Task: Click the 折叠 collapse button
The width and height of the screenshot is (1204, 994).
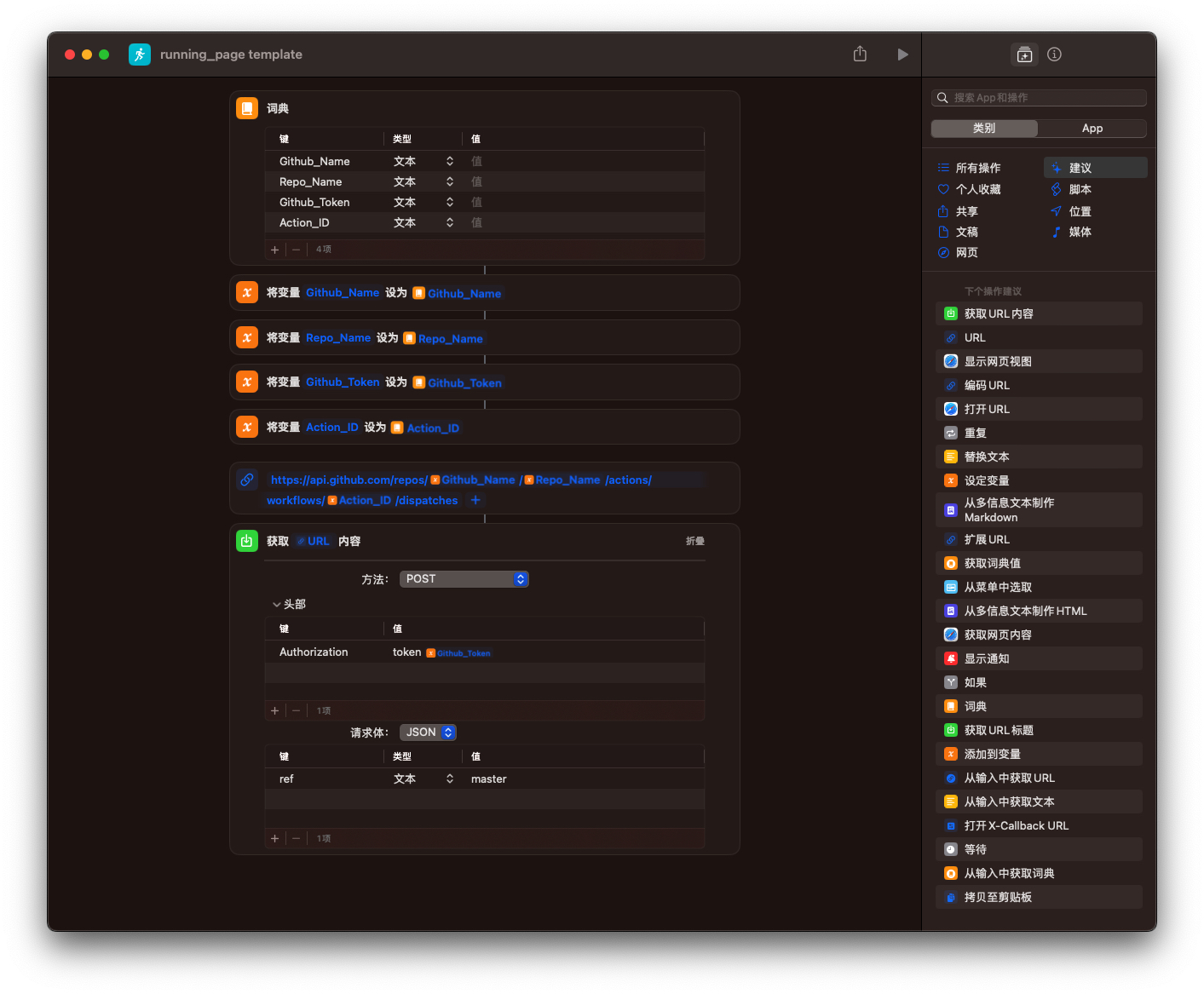Action: [694, 540]
